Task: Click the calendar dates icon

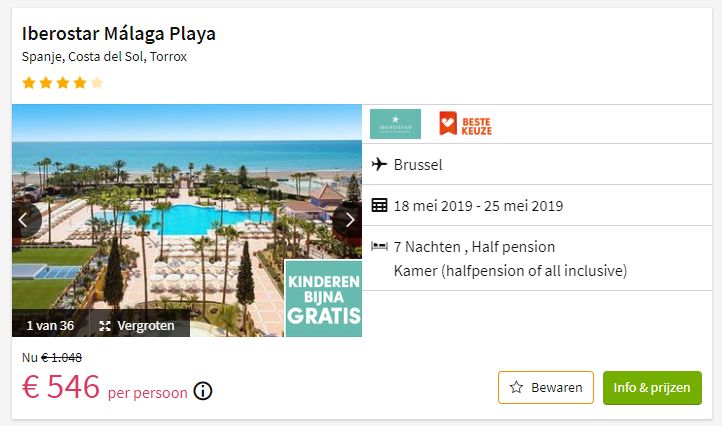Action: point(379,205)
